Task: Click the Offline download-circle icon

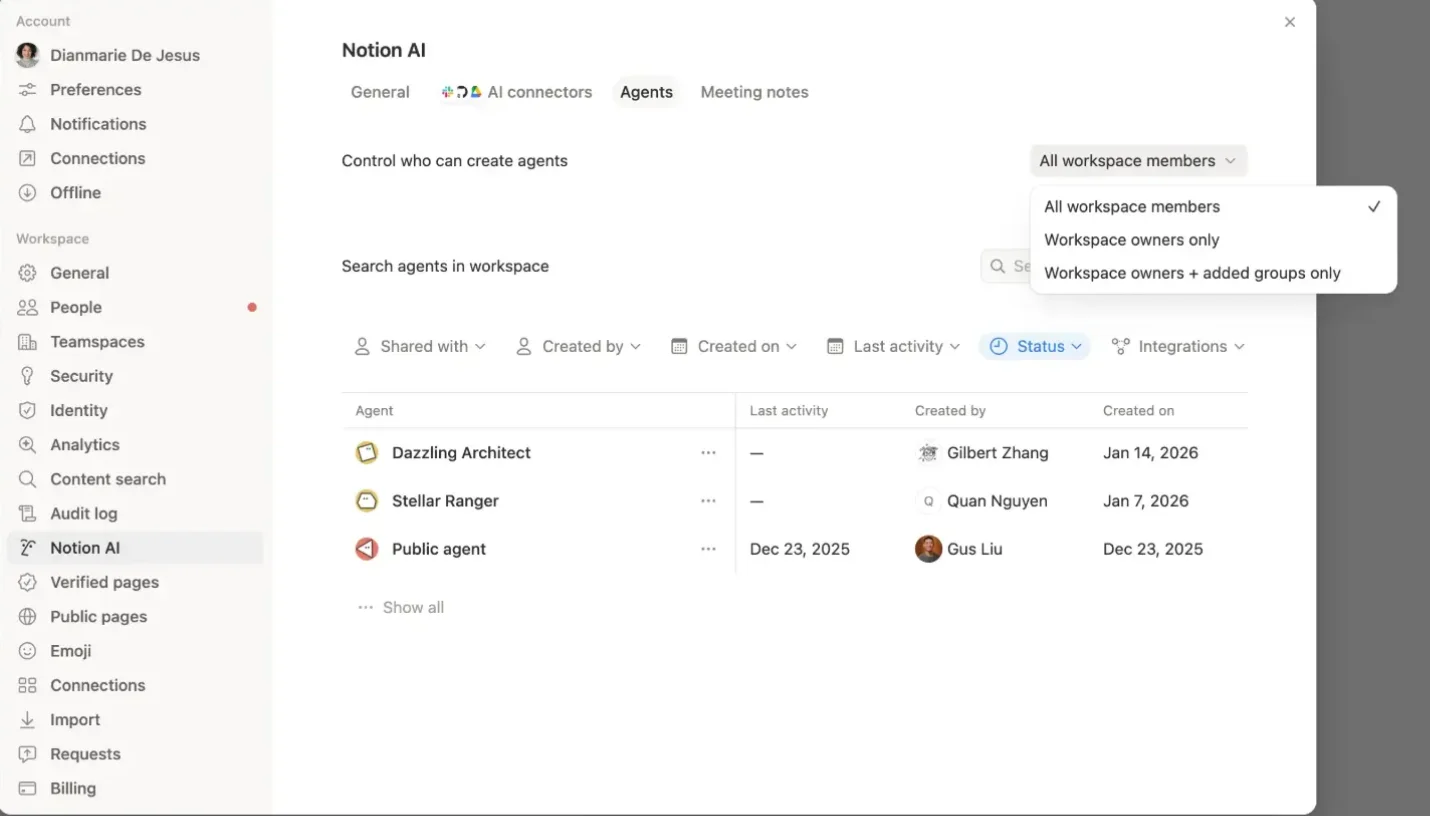Action: click(28, 193)
